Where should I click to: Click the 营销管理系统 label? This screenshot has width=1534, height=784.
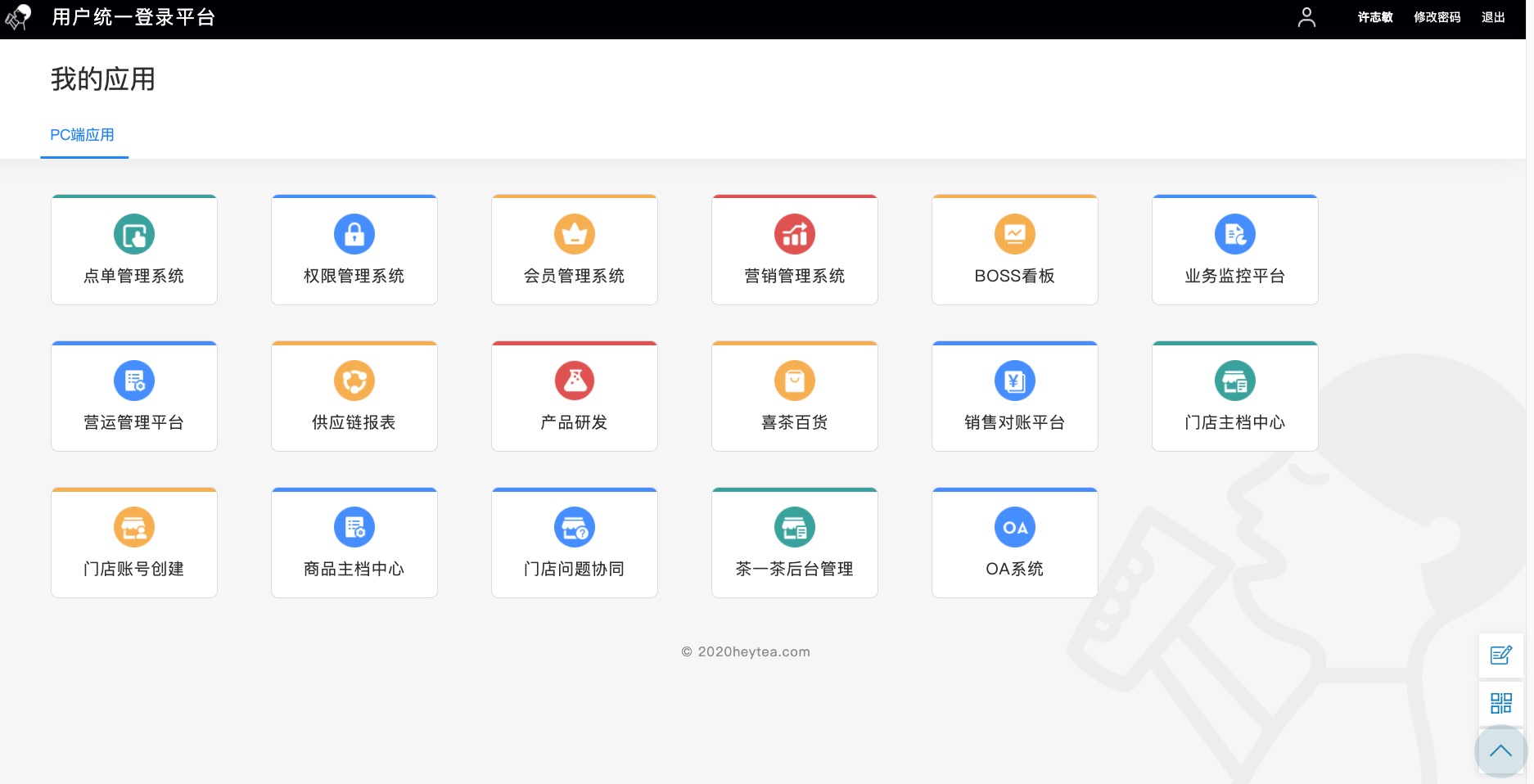(x=795, y=276)
